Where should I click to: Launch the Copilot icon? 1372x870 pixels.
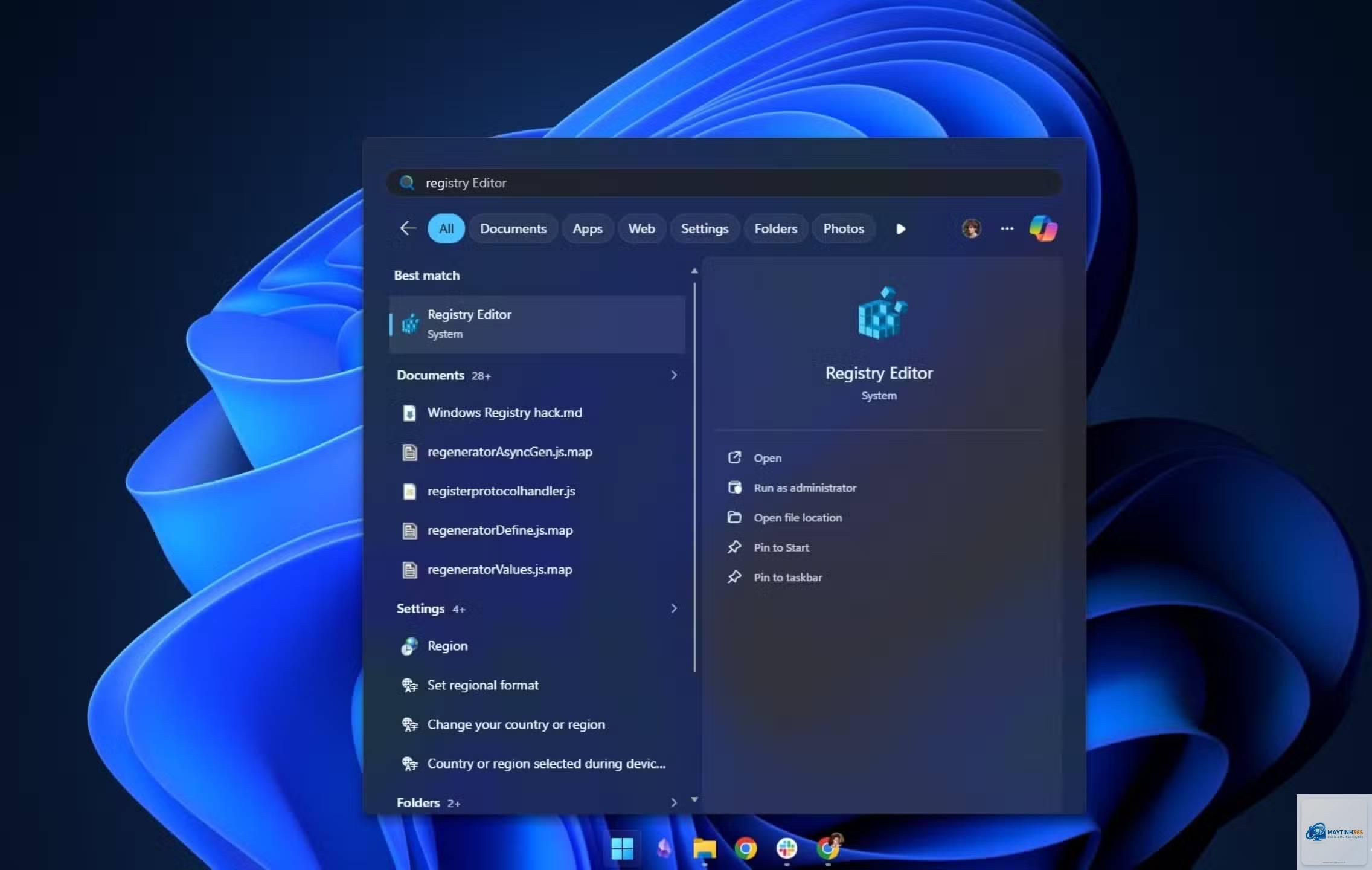pyautogui.click(x=1043, y=228)
